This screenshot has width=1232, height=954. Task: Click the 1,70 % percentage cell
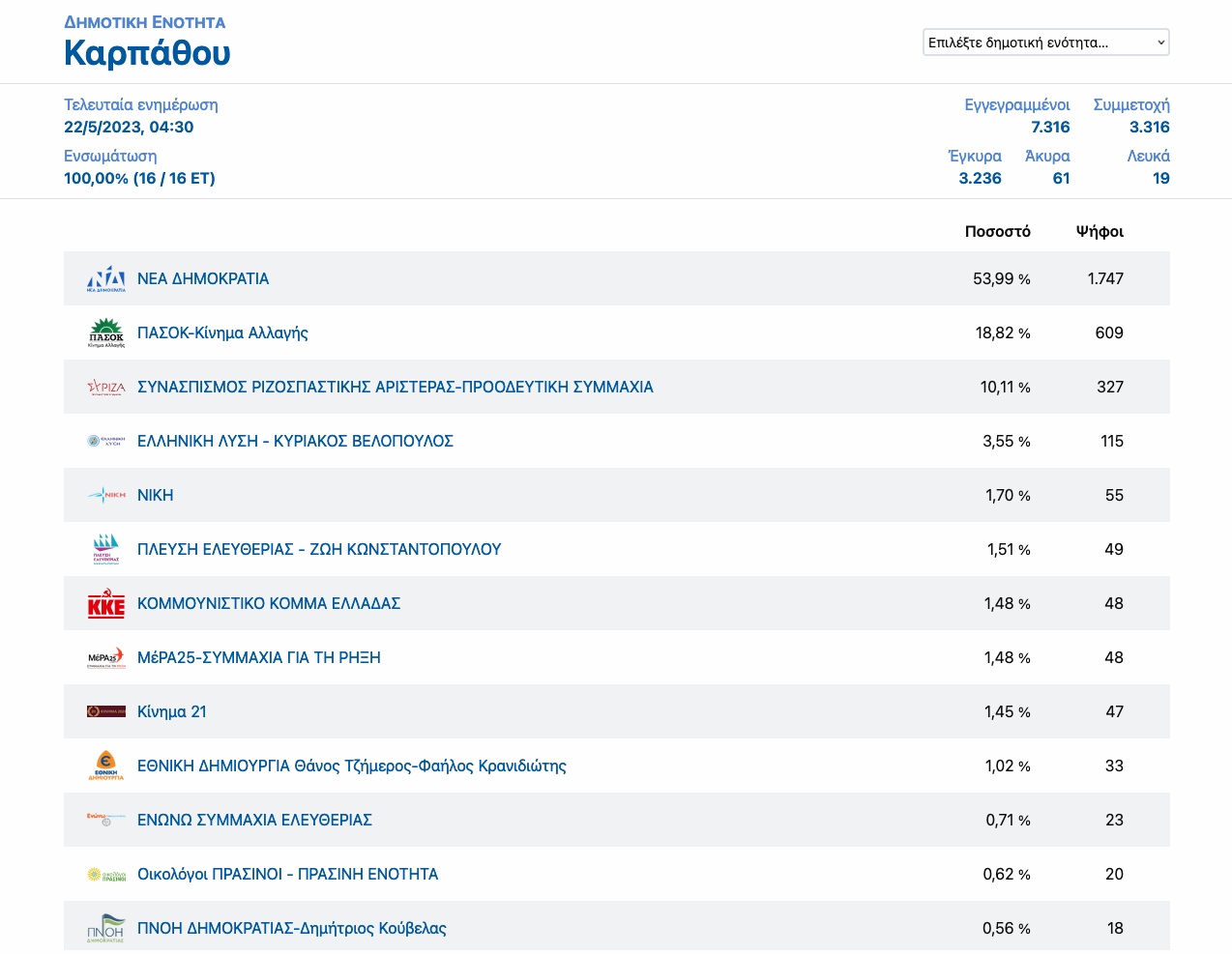[x=1008, y=495]
